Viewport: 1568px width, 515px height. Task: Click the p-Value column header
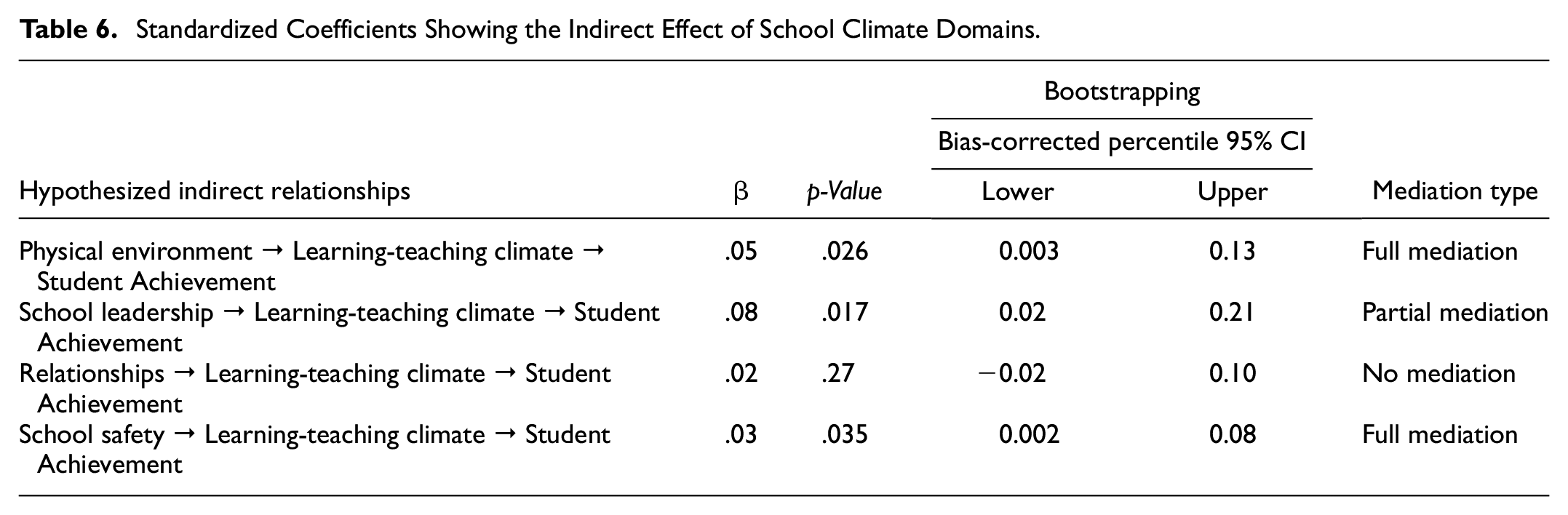pyautogui.click(x=844, y=191)
